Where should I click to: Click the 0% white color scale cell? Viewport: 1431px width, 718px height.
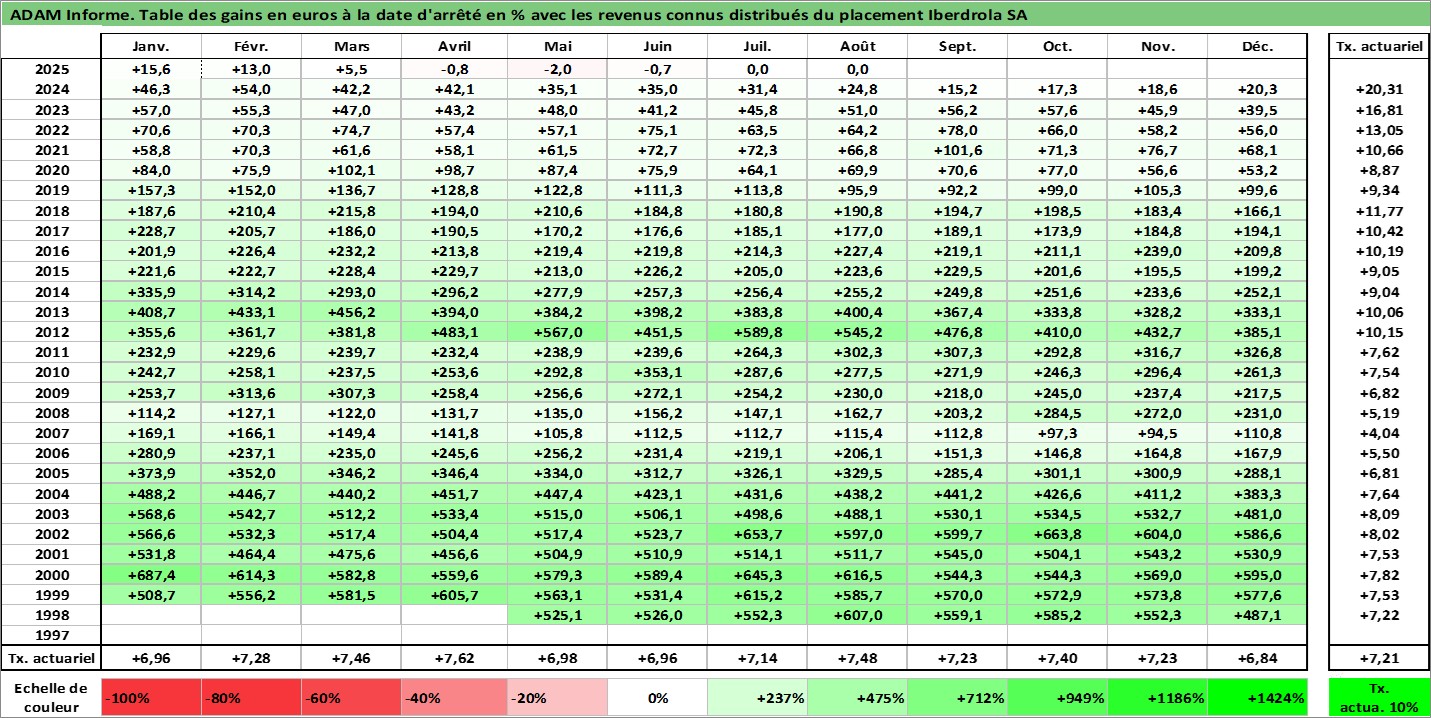coord(657,698)
